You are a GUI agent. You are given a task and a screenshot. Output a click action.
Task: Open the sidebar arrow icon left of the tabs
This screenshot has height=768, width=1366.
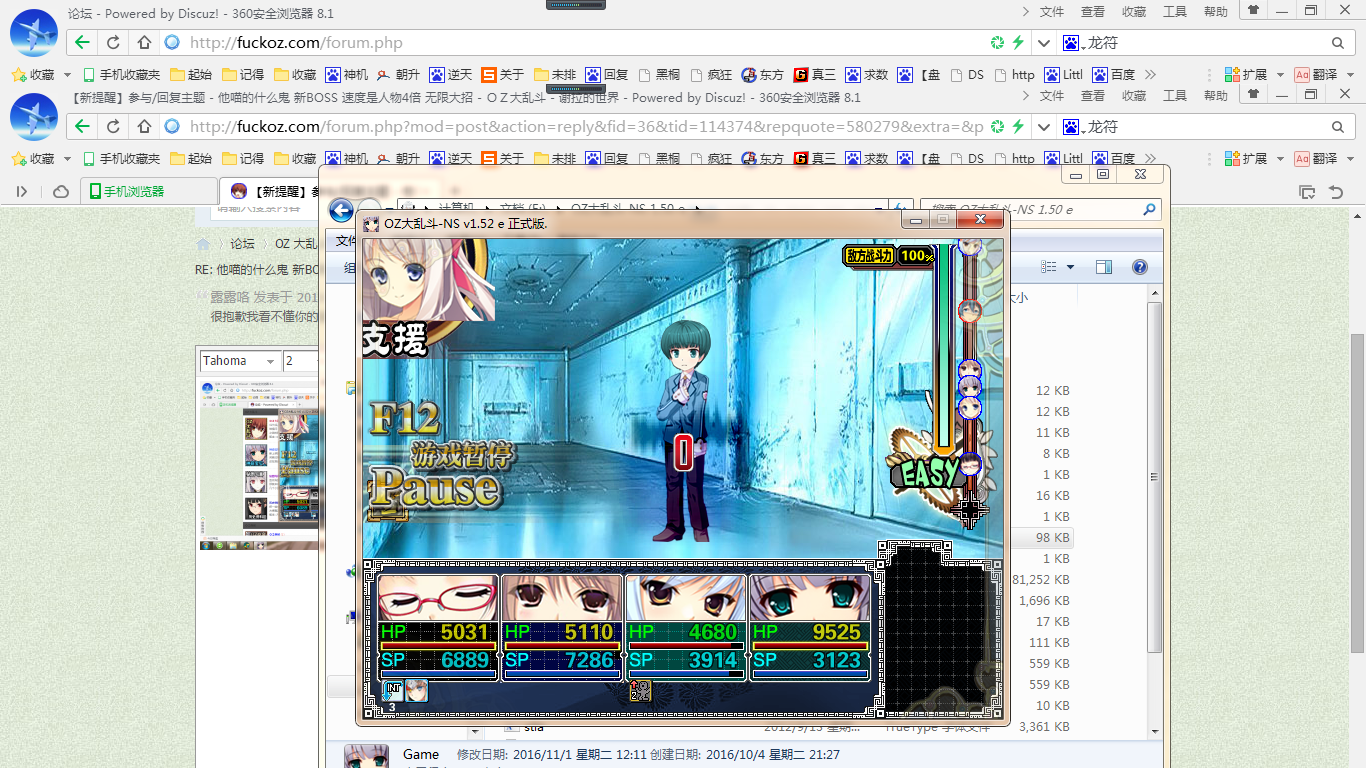[x=22, y=191]
